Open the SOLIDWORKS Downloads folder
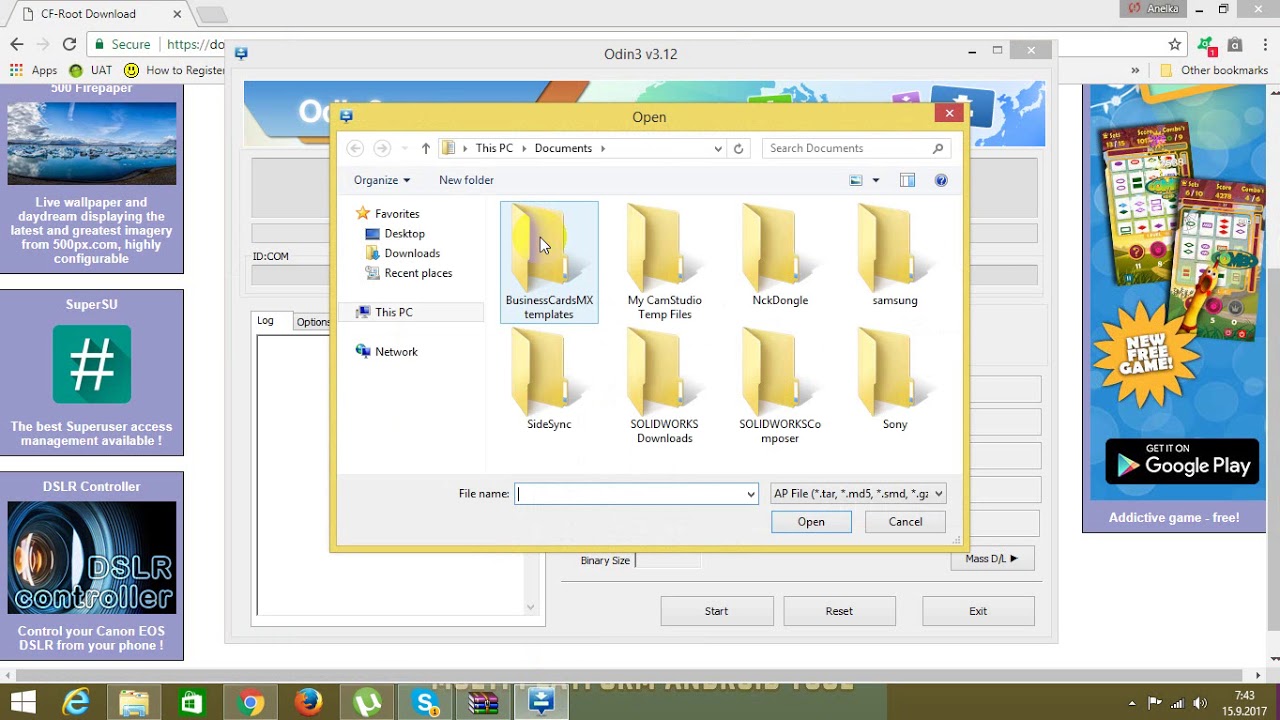 pyautogui.click(x=664, y=386)
